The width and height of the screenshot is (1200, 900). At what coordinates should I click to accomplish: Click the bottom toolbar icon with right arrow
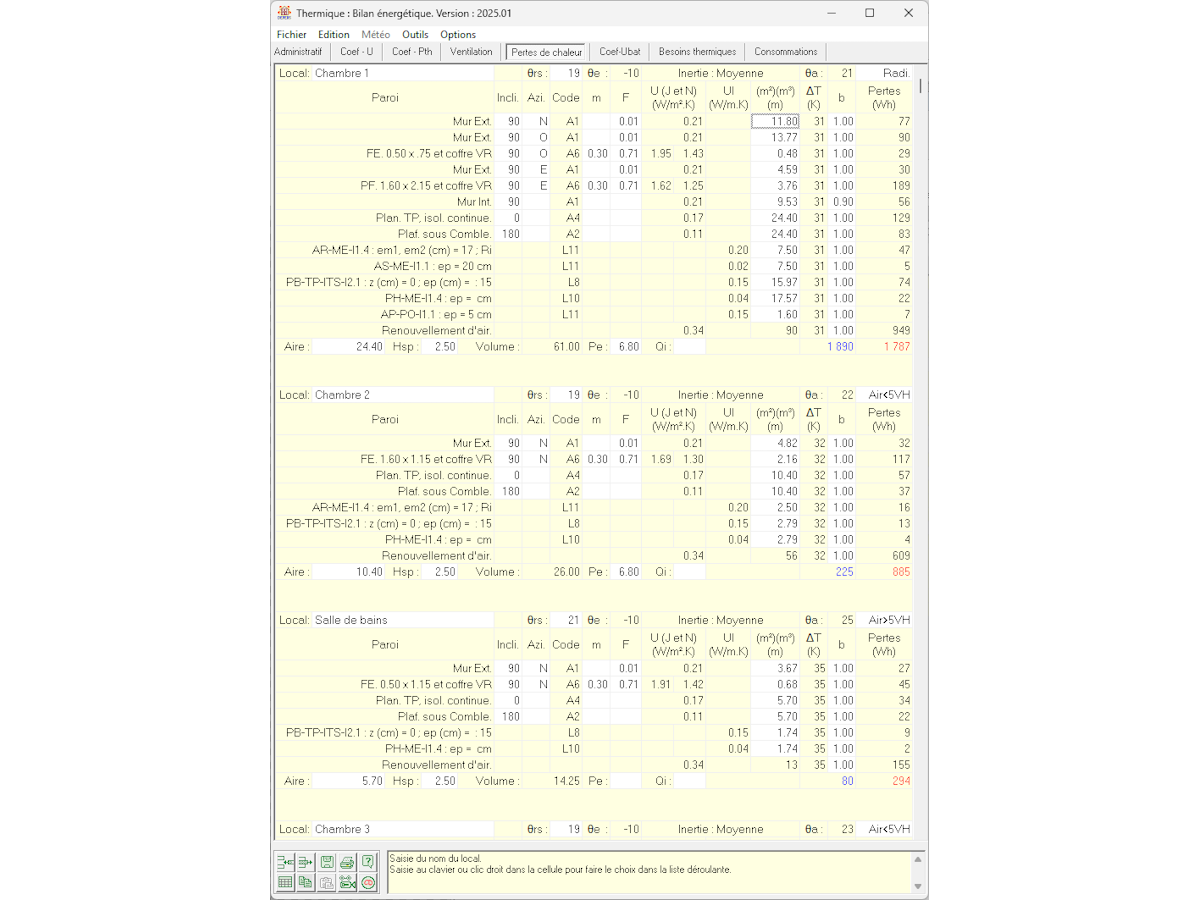[306, 862]
